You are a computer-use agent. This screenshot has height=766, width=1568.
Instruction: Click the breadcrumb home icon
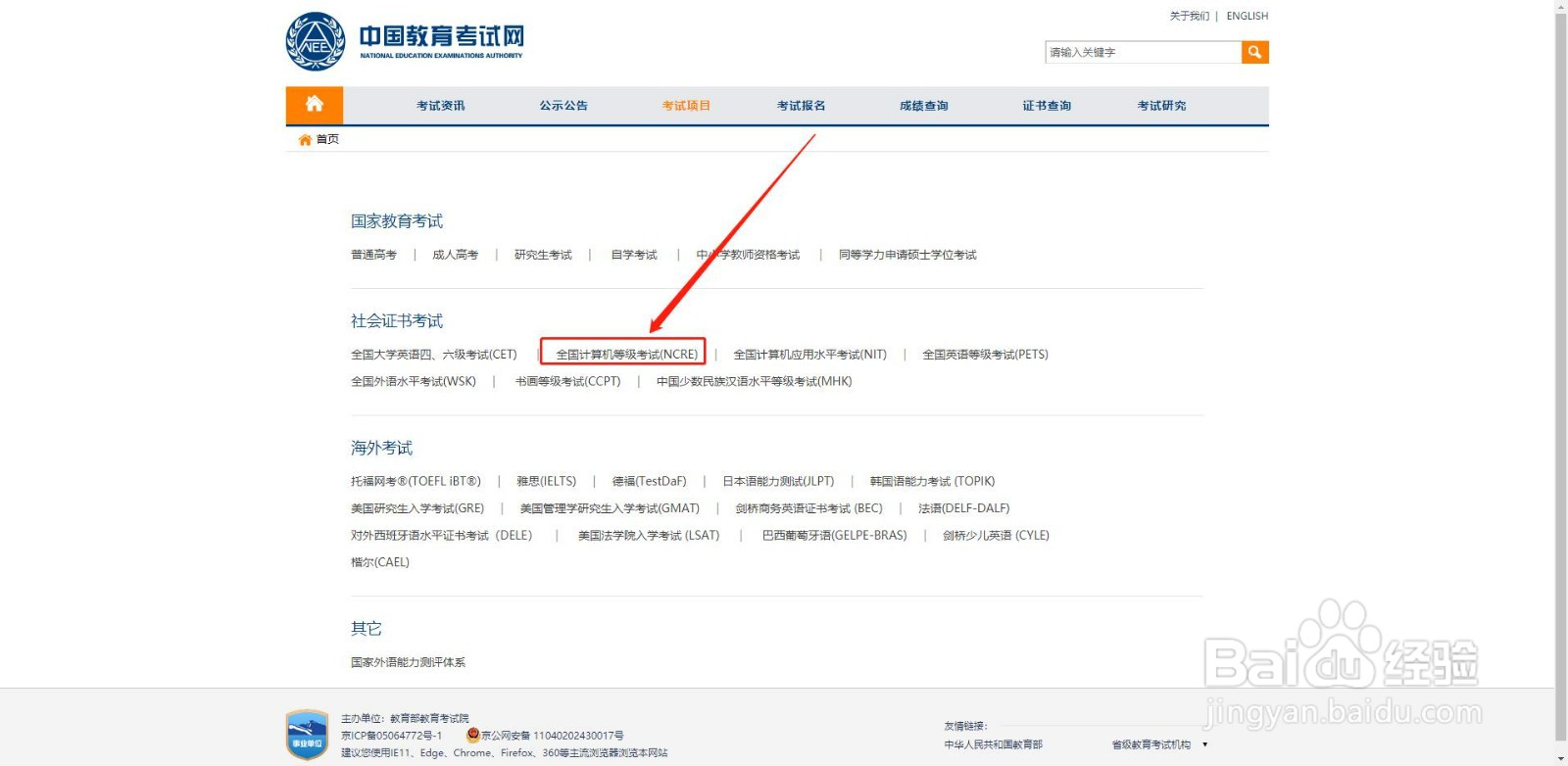[305, 139]
